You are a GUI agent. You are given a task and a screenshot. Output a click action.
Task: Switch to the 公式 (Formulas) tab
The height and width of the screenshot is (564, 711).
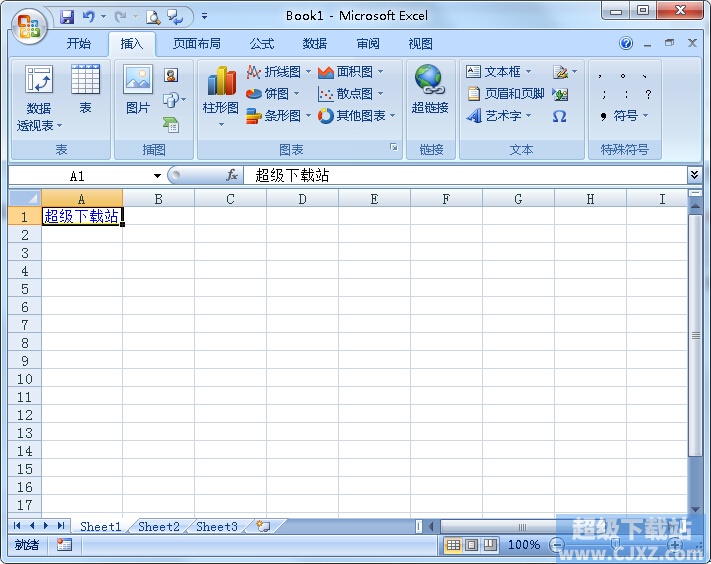(x=262, y=44)
